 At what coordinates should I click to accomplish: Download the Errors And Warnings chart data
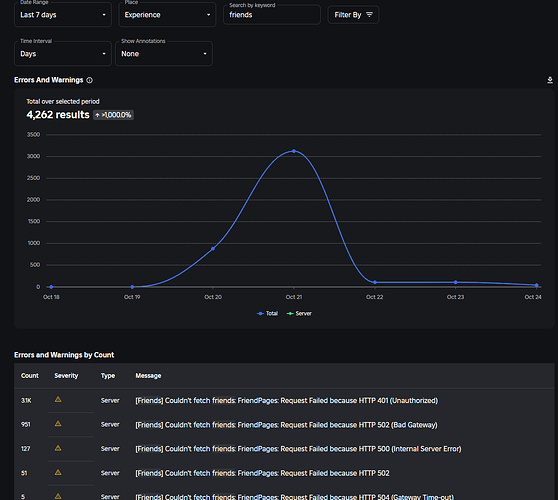[x=550, y=80]
